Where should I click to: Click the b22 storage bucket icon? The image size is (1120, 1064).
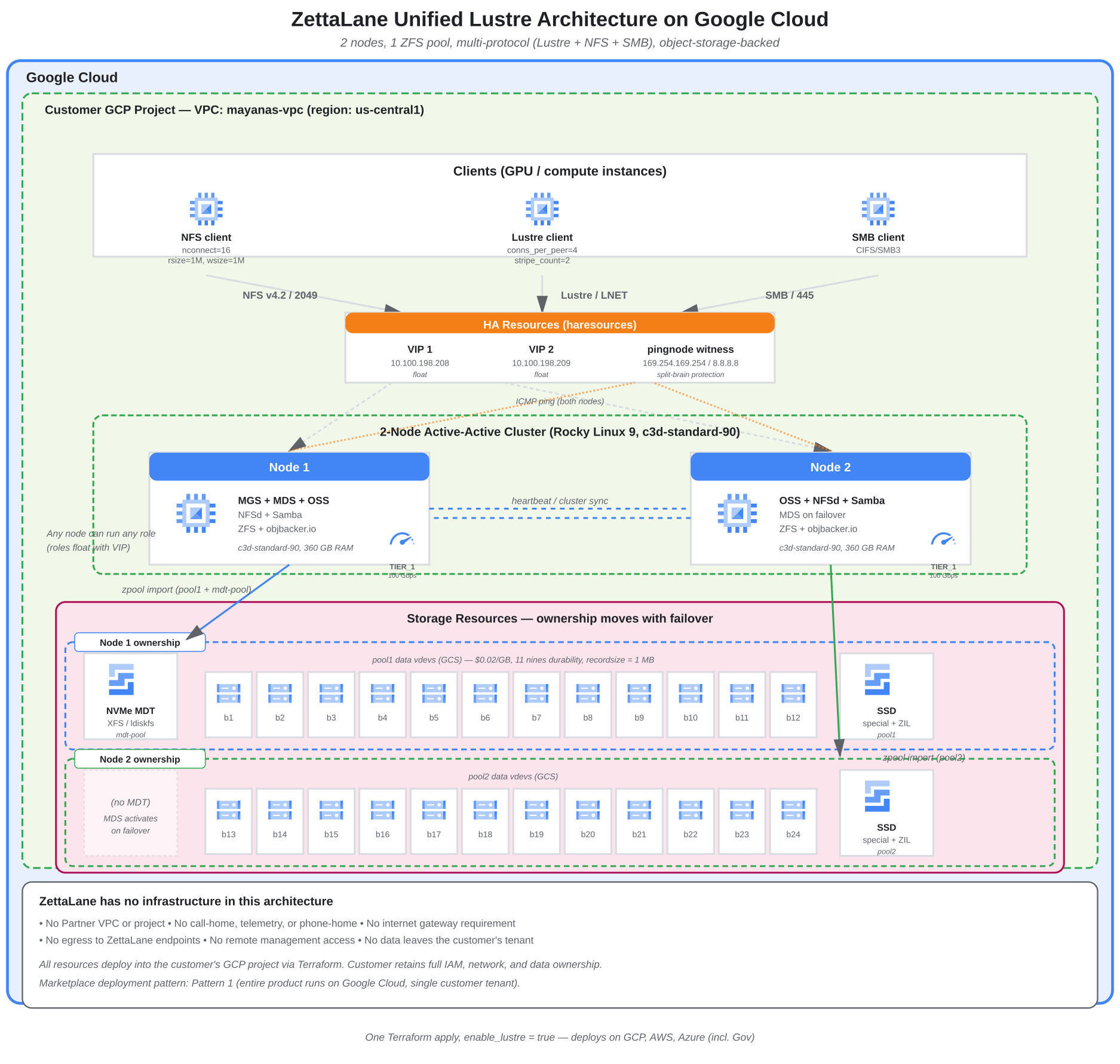691,810
